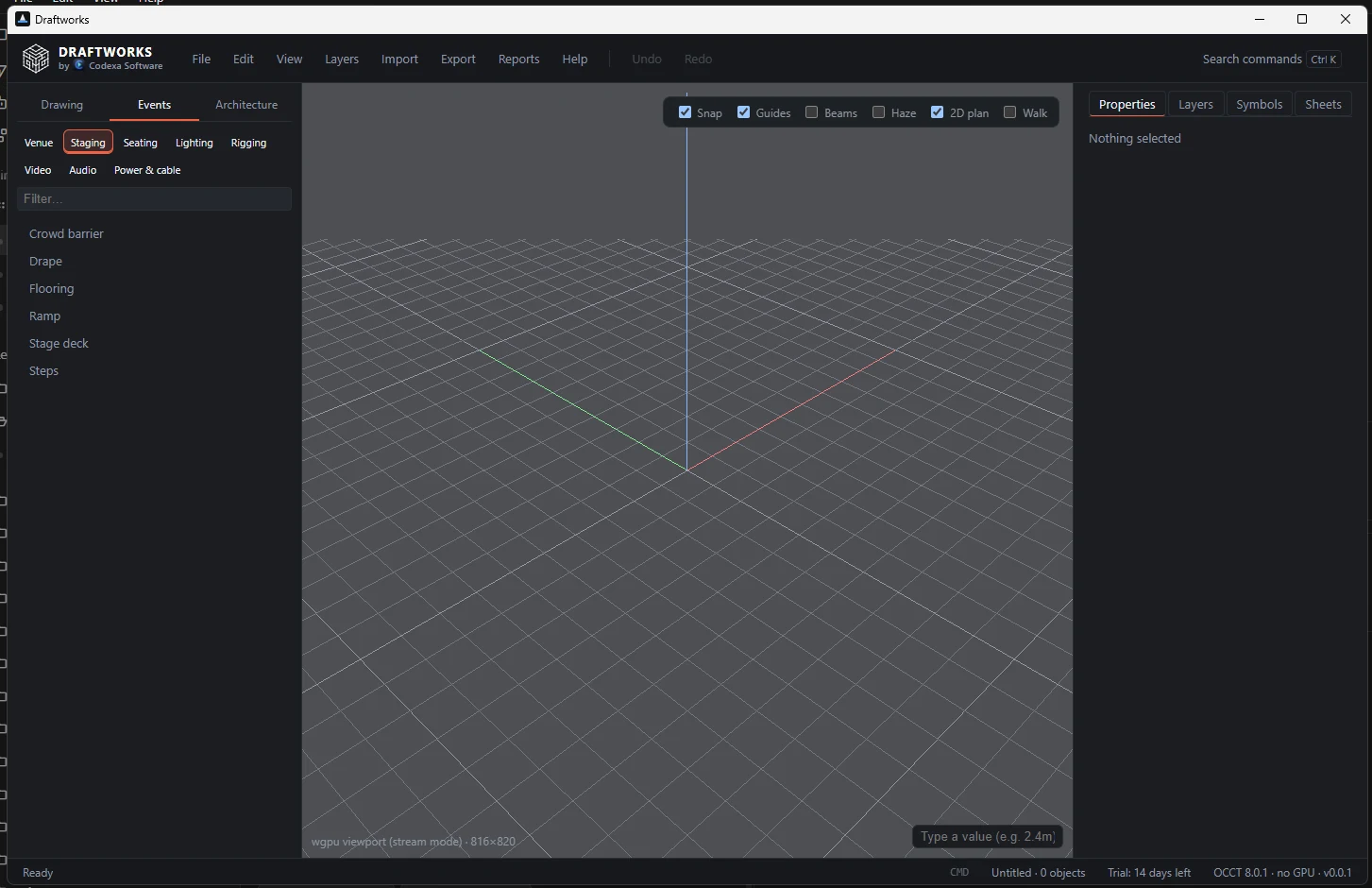The width and height of the screenshot is (1372, 888).
Task: Open the Export menu
Action: 458,59
